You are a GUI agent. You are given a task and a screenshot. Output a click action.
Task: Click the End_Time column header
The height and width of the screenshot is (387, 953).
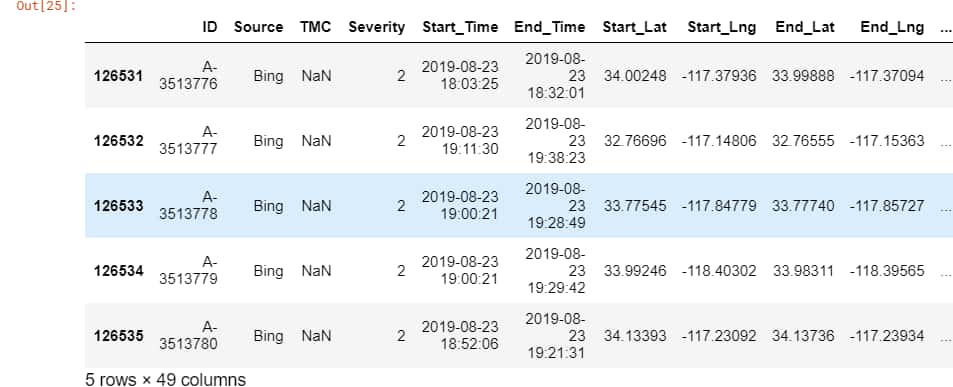coord(549,27)
